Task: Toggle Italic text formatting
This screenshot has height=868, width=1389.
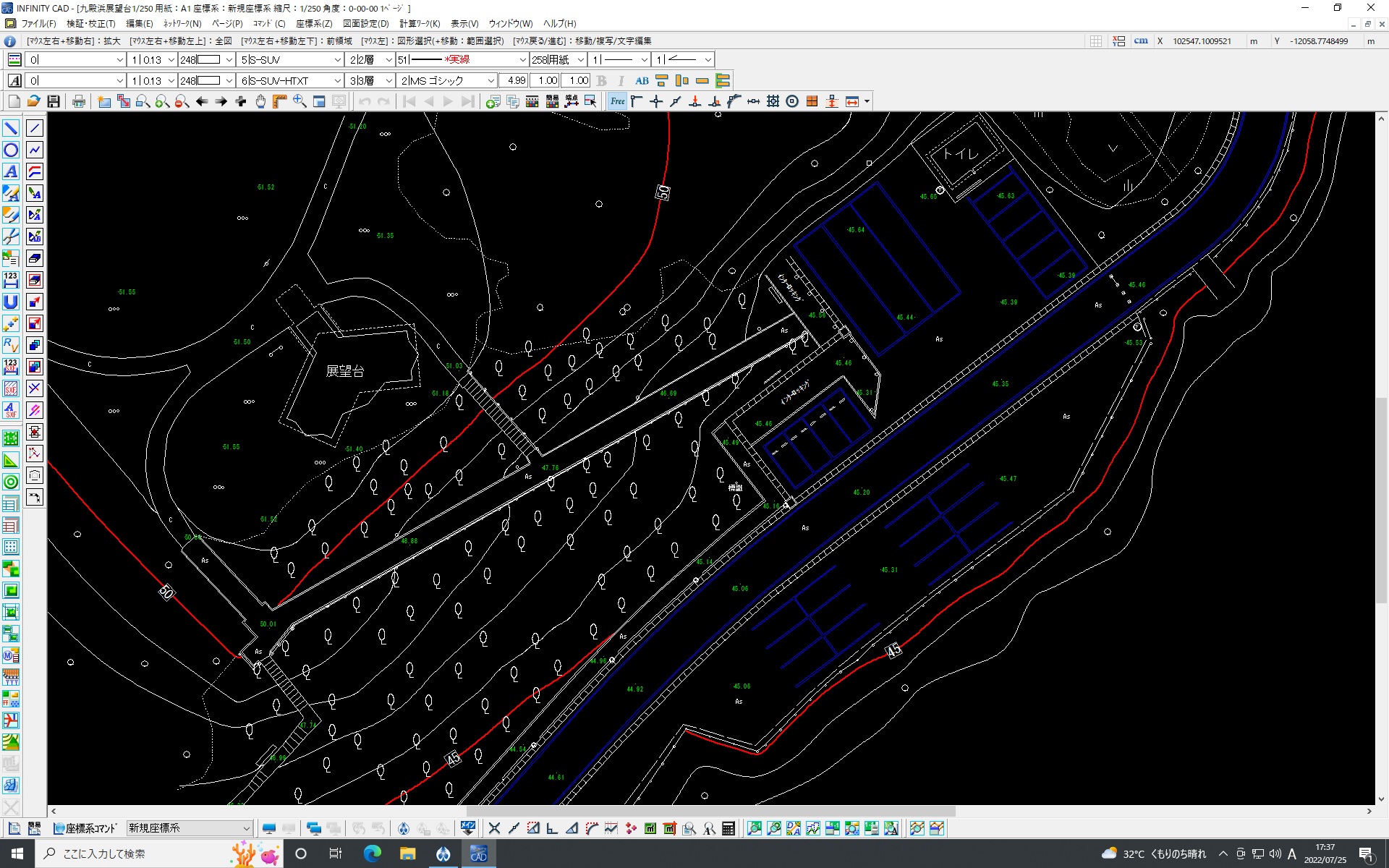Action: point(621,80)
